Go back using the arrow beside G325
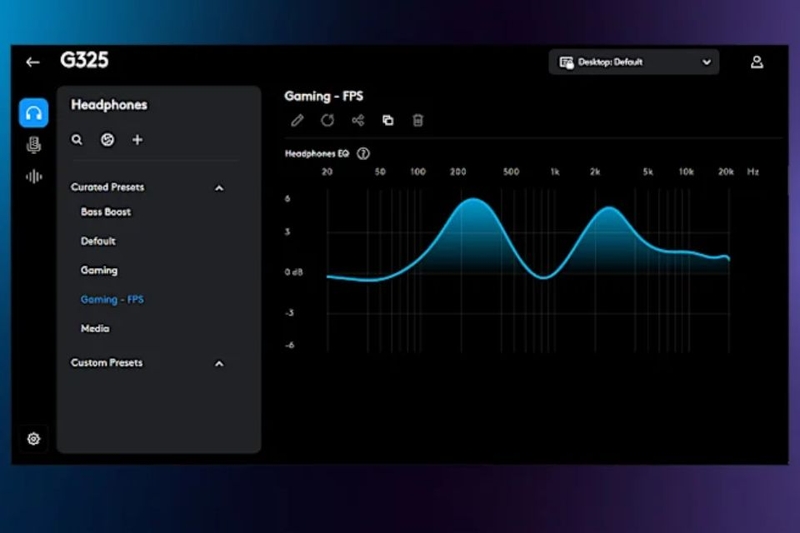 pos(33,62)
